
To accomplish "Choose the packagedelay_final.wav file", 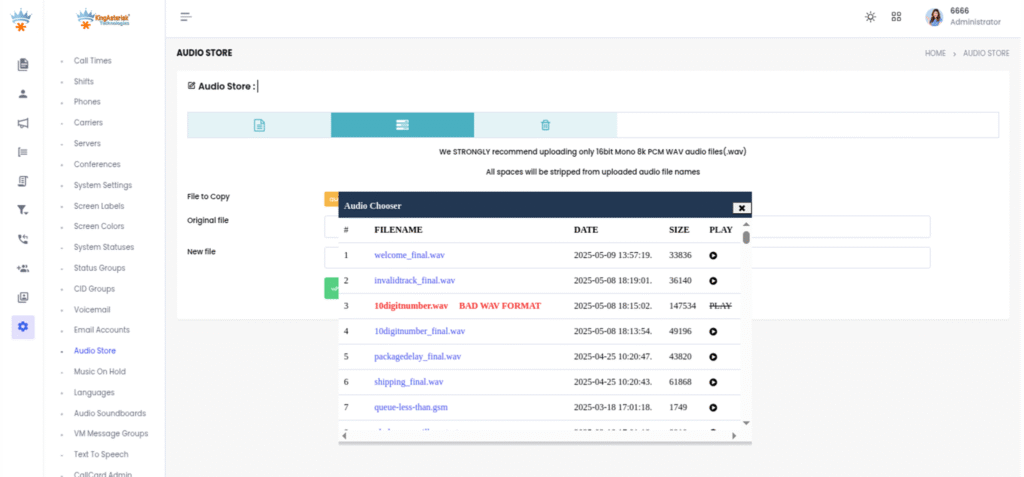I will pyautogui.click(x=417, y=357).
